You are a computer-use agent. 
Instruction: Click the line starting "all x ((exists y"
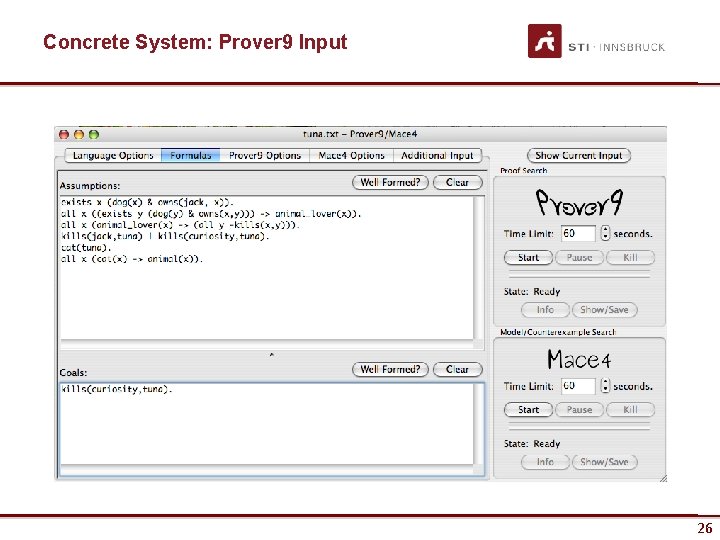(x=211, y=214)
